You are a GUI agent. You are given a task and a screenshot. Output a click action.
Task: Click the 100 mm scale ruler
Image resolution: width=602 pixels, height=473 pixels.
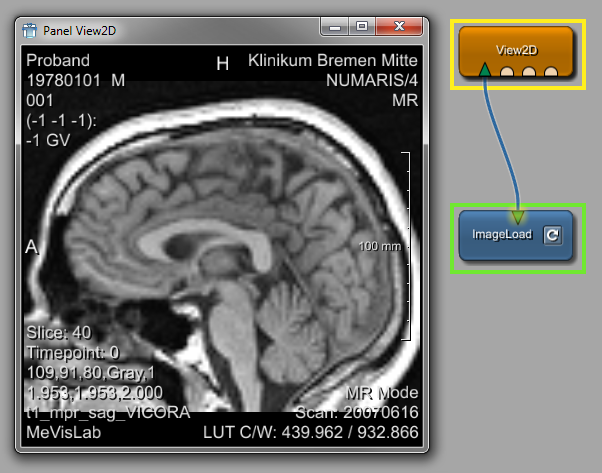click(407, 246)
